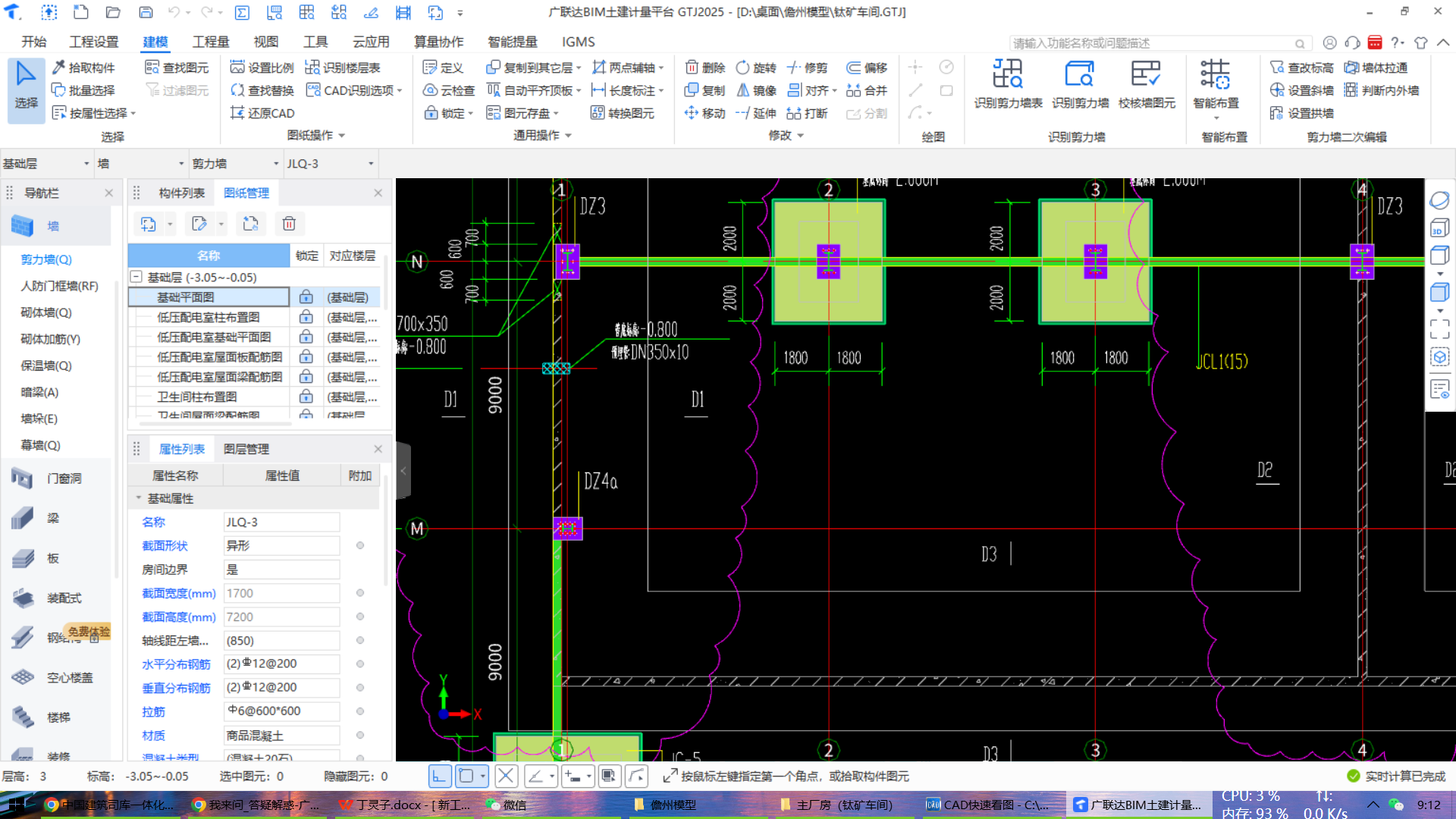
Task: Switch to 构件列表 tab
Action: (181, 193)
